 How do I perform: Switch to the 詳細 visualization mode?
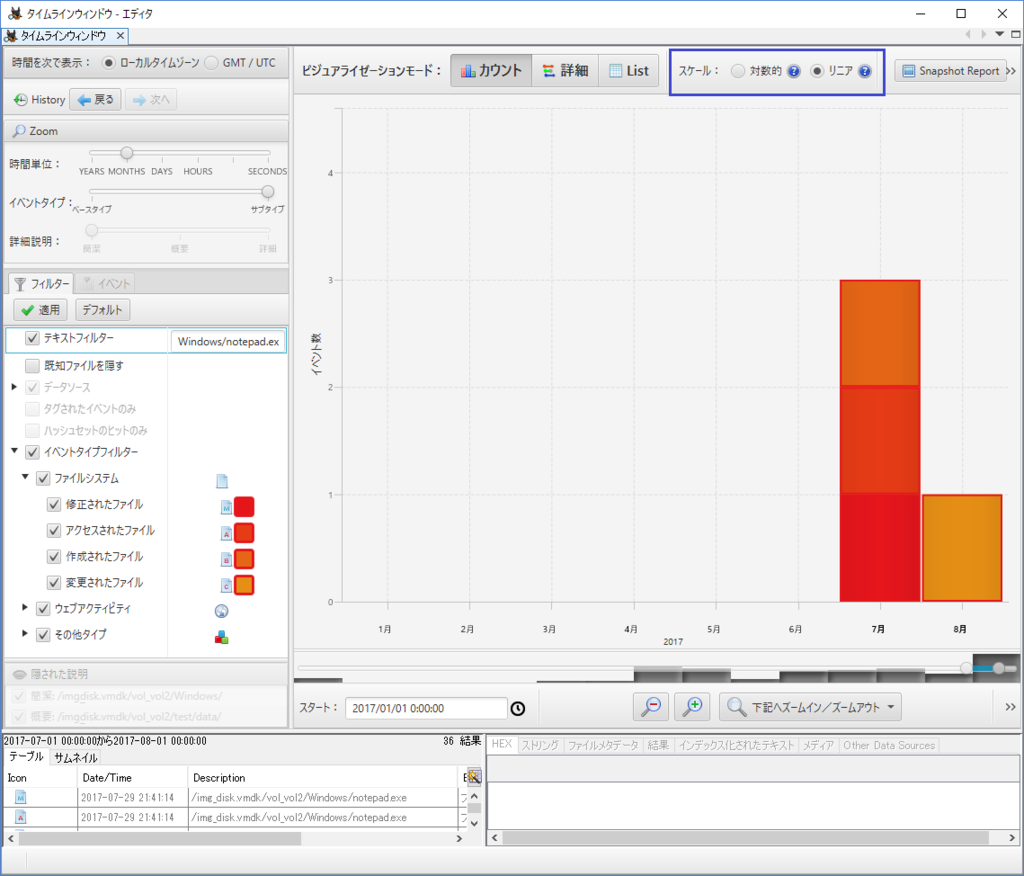[x=566, y=71]
